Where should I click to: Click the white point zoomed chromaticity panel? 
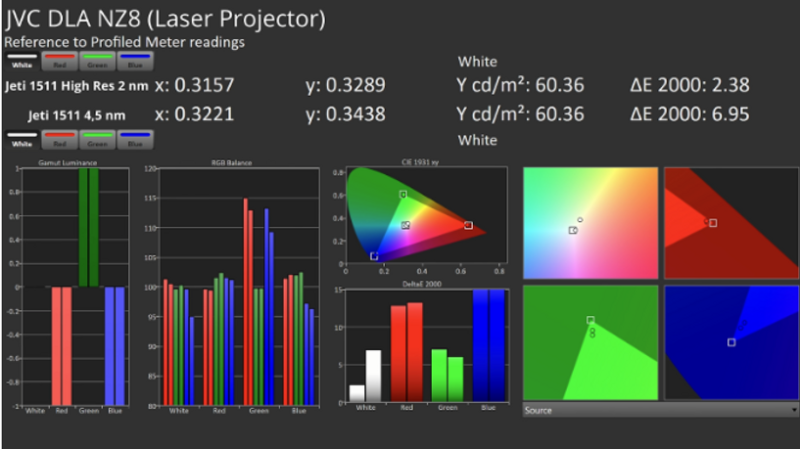tap(590, 223)
